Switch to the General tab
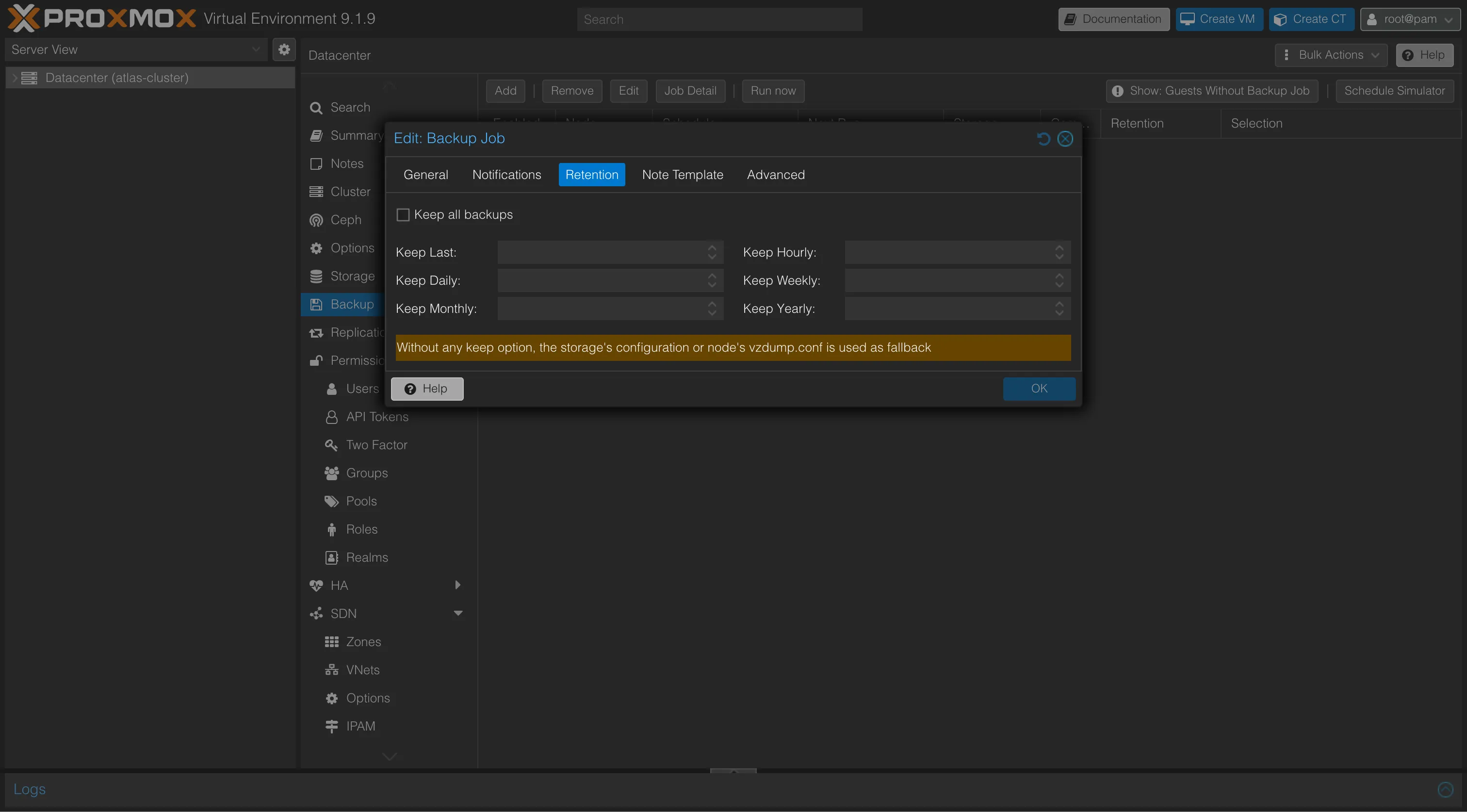The width and height of the screenshot is (1467, 812). click(425, 175)
